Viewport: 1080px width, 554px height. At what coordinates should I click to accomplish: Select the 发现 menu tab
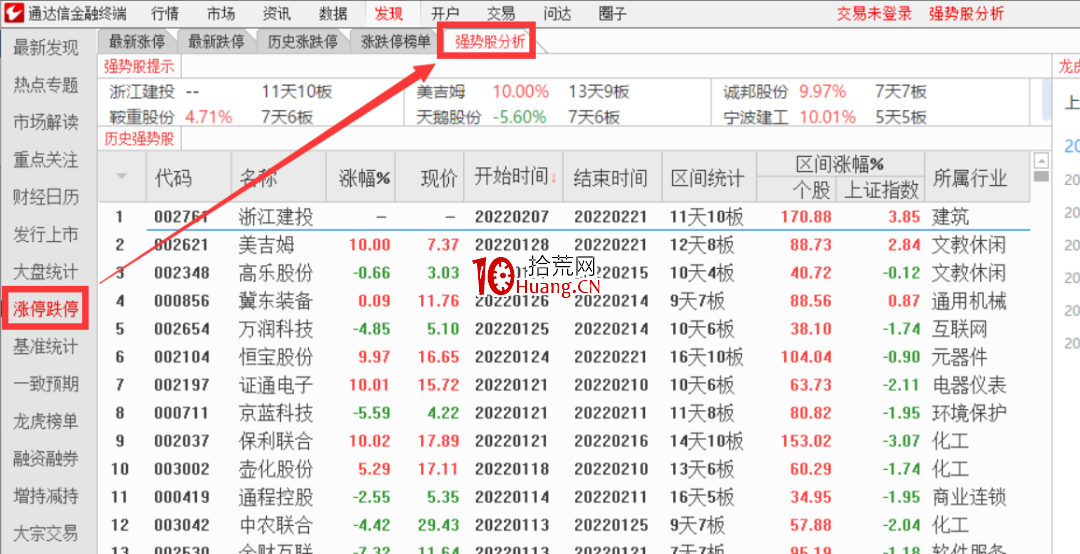[x=390, y=13]
